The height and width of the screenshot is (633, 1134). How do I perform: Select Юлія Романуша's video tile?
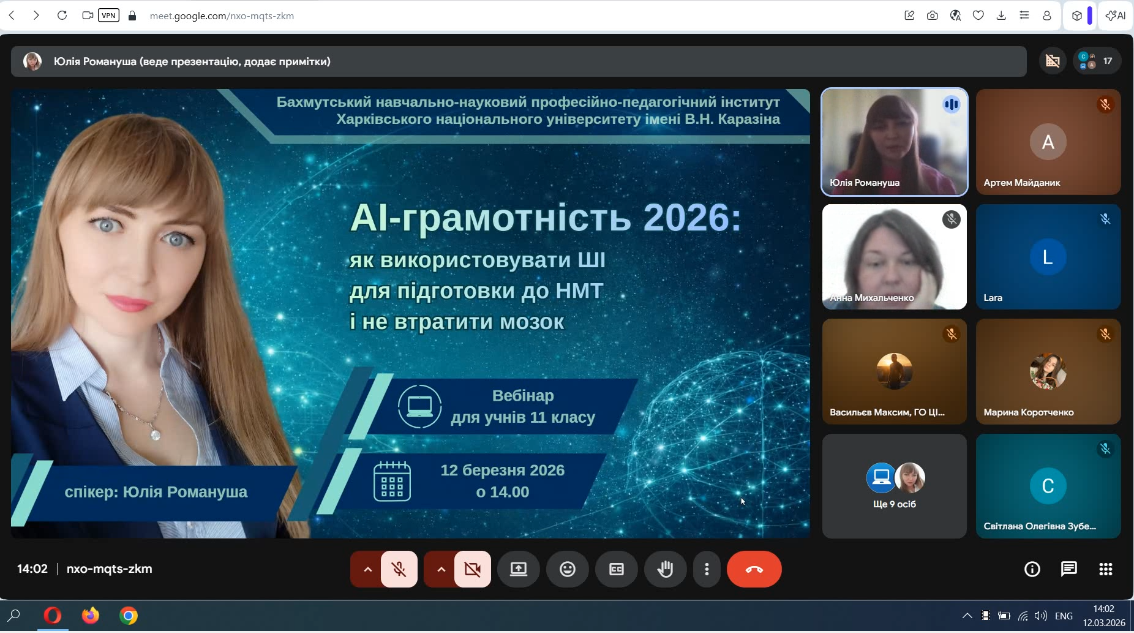[894, 141]
